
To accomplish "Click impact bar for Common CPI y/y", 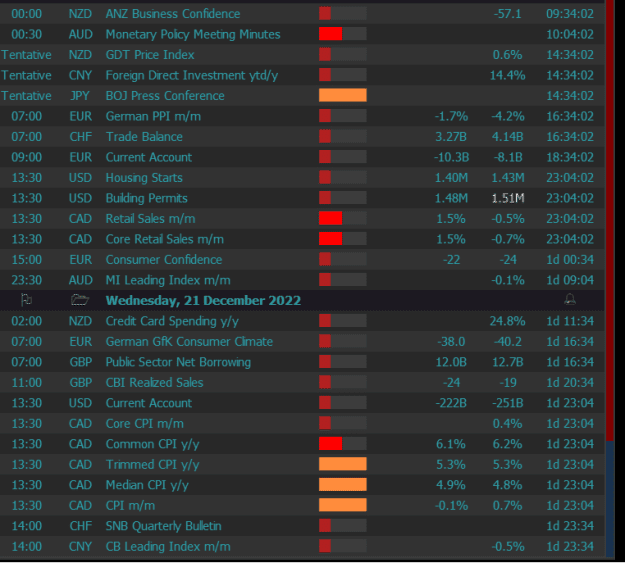I will (x=342, y=443).
